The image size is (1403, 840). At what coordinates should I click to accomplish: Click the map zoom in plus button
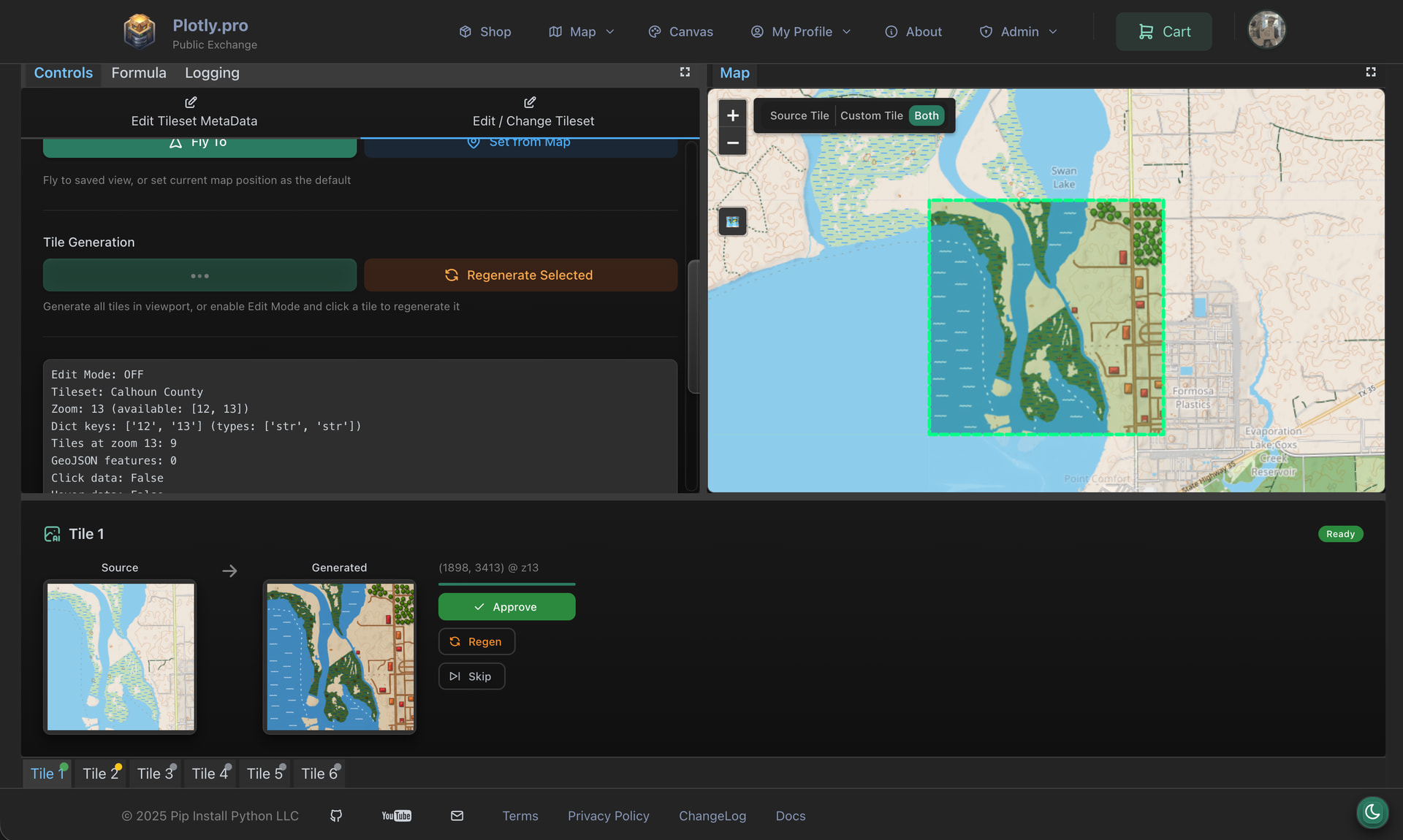732,115
